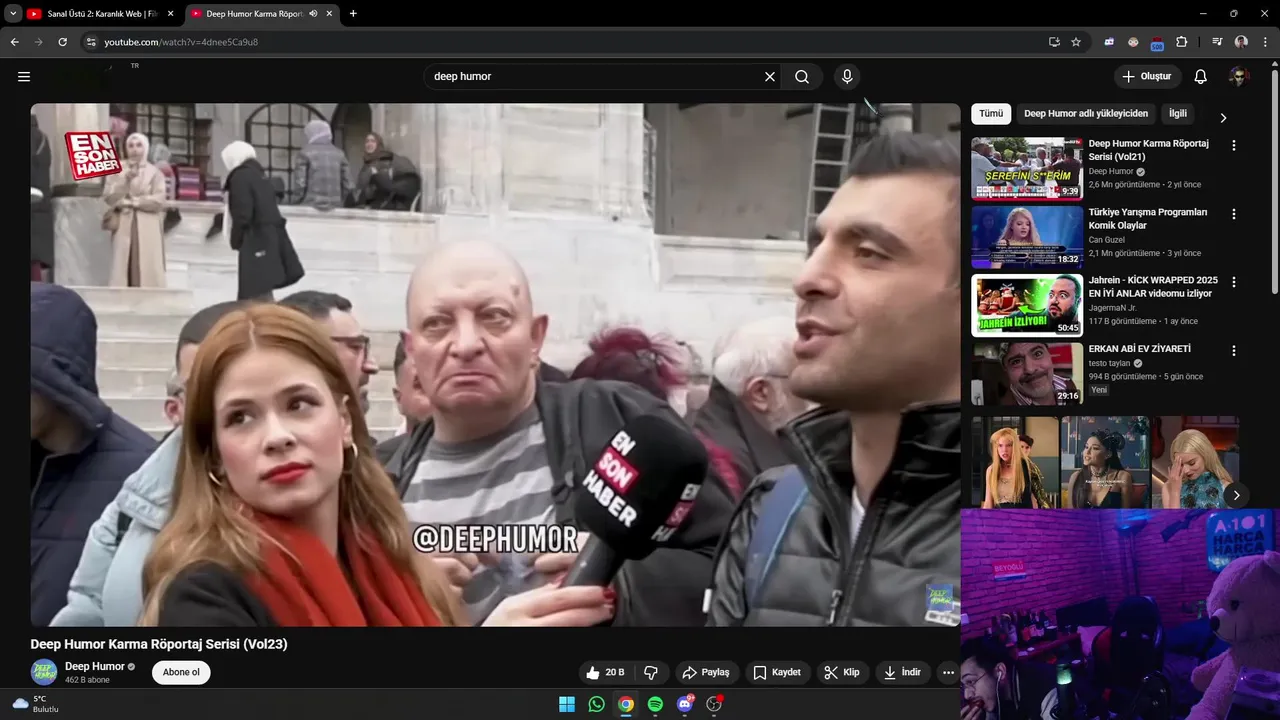Subscribe with the Abone ol button
The width and height of the screenshot is (1280, 720).
coord(181,672)
